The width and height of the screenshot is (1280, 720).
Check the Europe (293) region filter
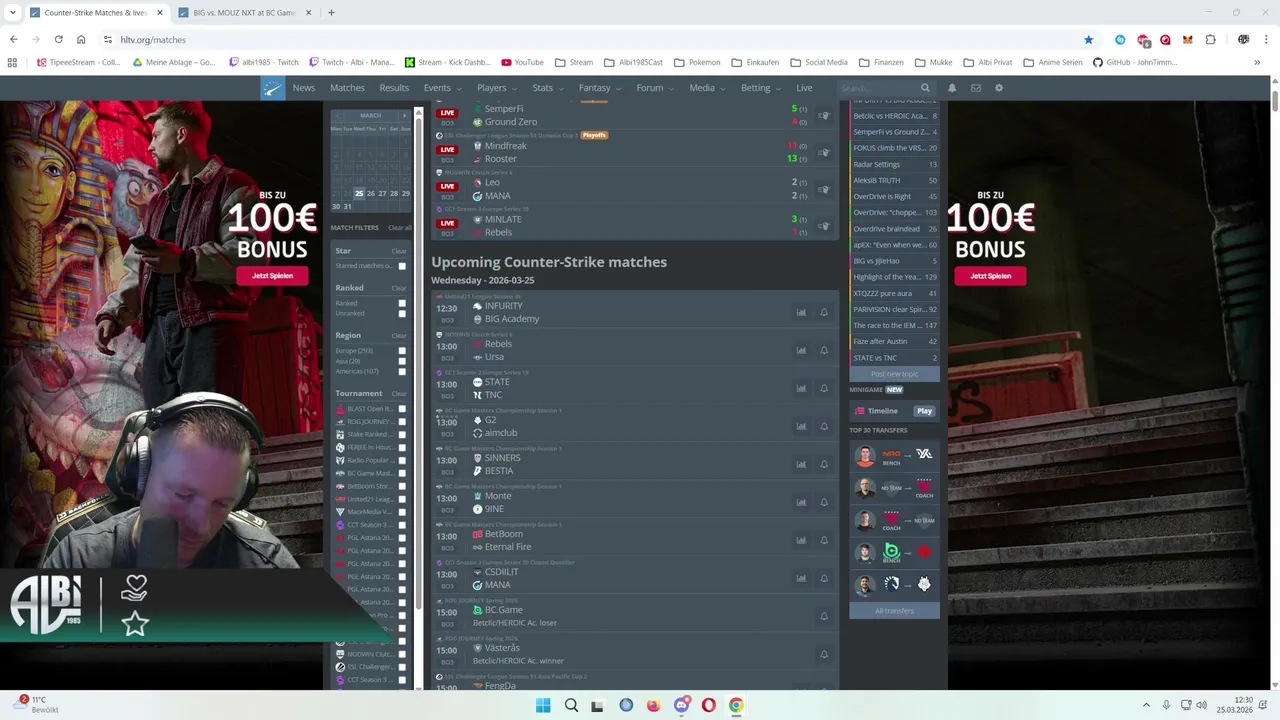[402, 351]
